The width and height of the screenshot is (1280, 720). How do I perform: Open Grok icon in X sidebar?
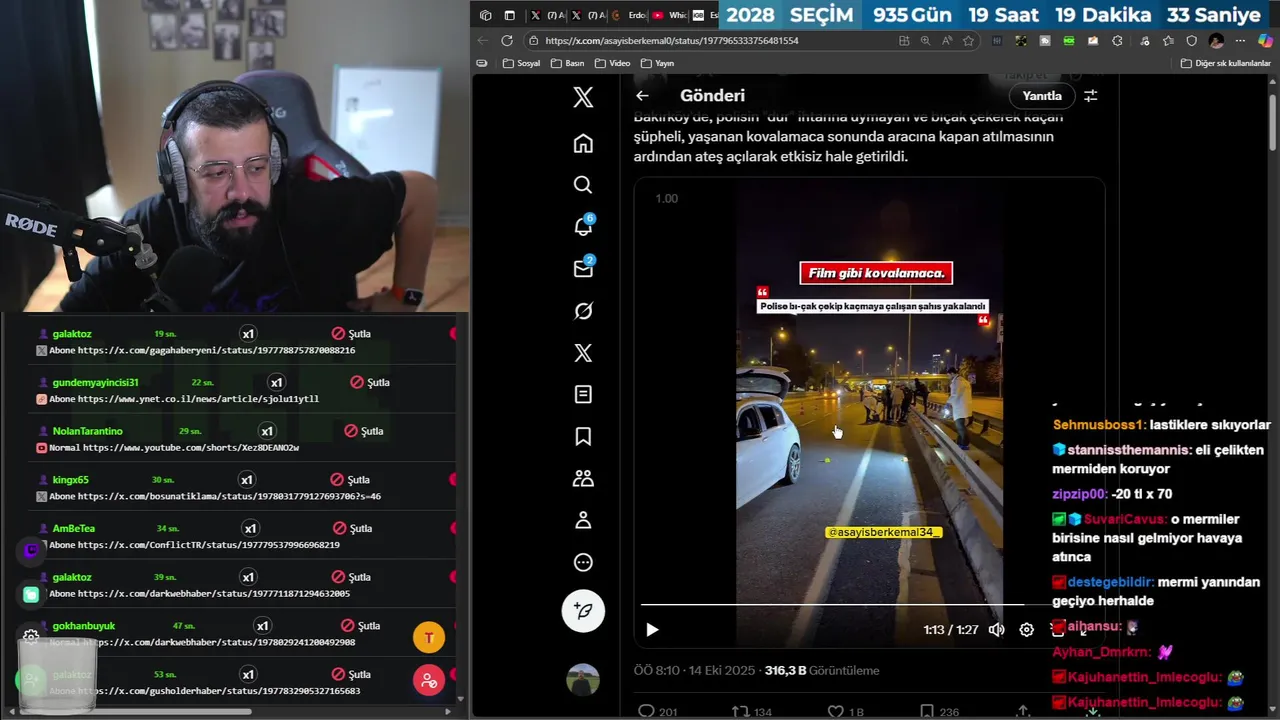tap(583, 311)
